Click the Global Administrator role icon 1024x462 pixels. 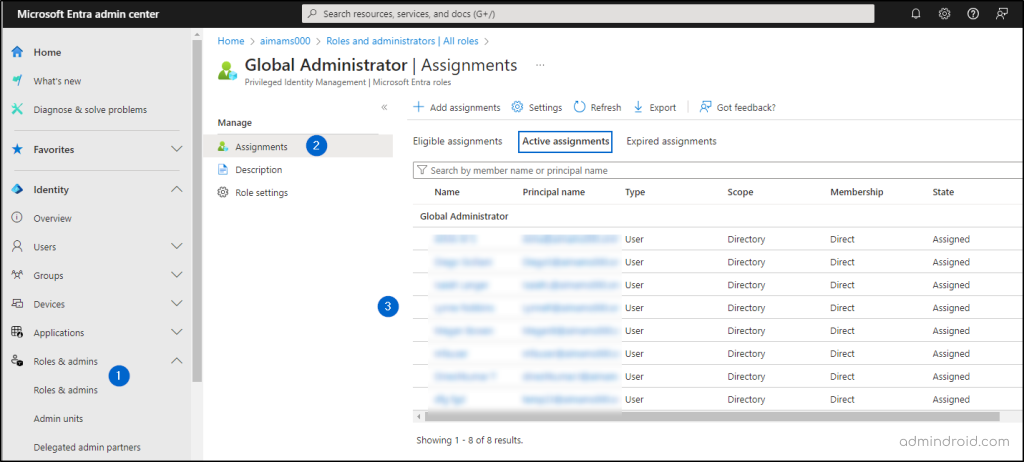pos(228,71)
